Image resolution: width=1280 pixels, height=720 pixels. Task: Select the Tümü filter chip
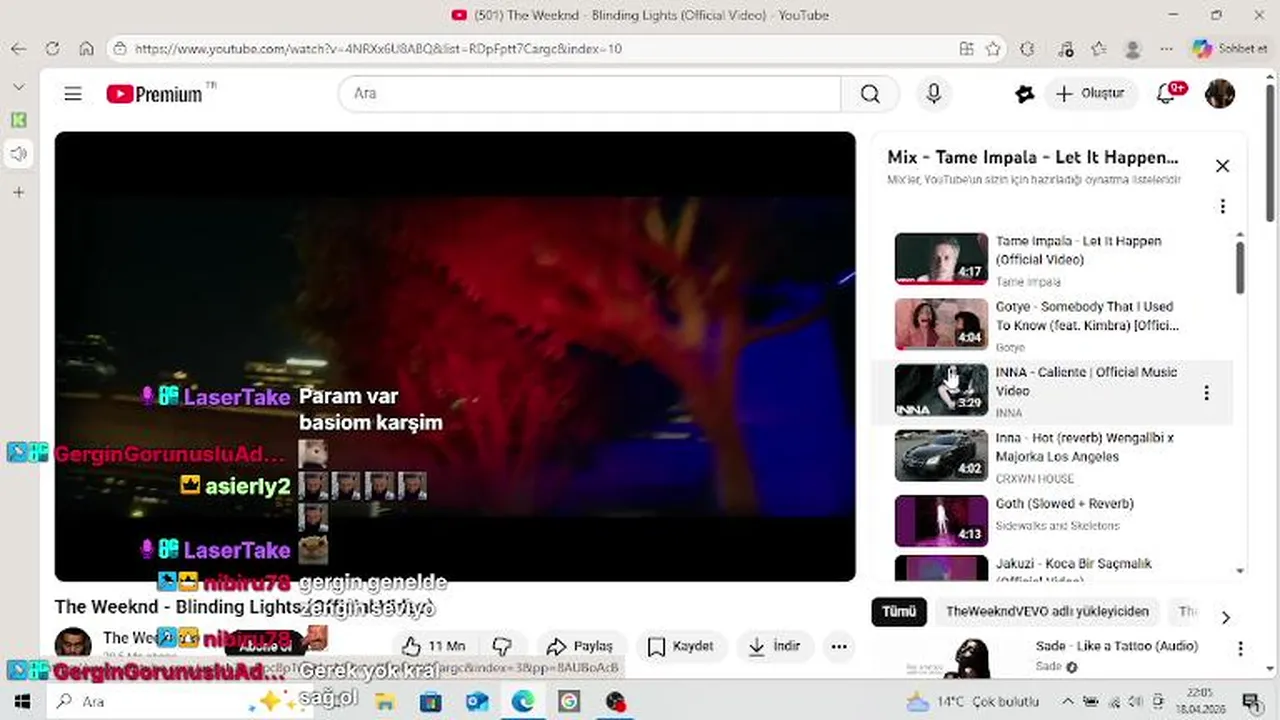pos(898,611)
